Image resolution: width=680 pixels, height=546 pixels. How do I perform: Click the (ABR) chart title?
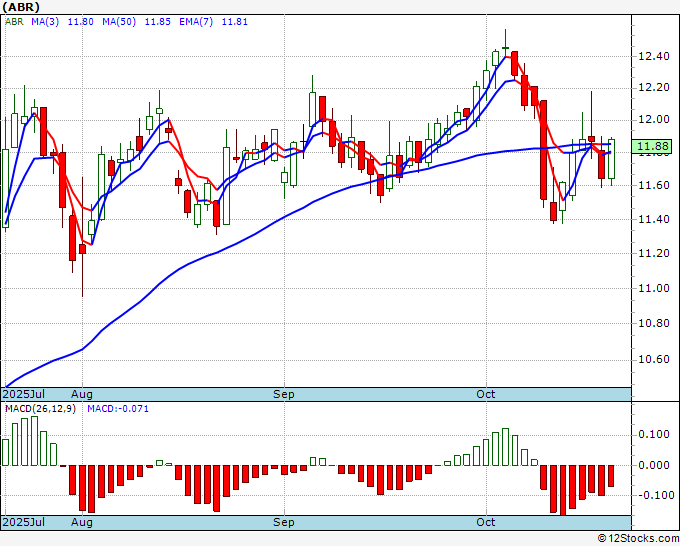tap(21, 7)
